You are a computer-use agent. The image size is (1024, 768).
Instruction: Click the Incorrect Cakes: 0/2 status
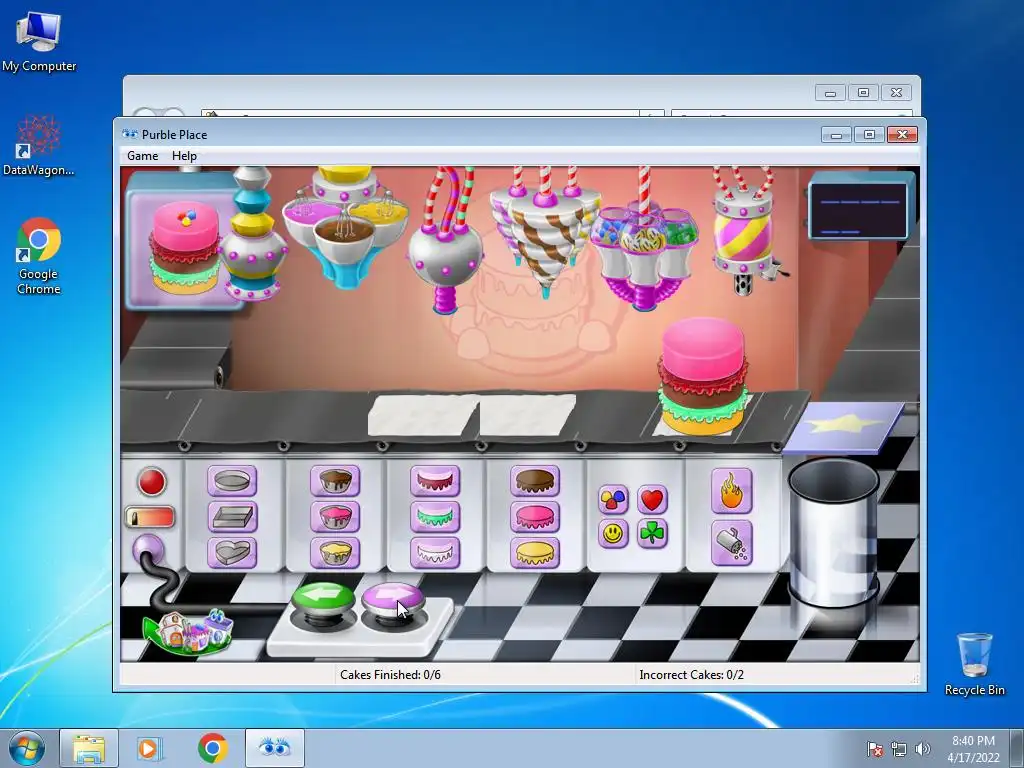coord(691,675)
